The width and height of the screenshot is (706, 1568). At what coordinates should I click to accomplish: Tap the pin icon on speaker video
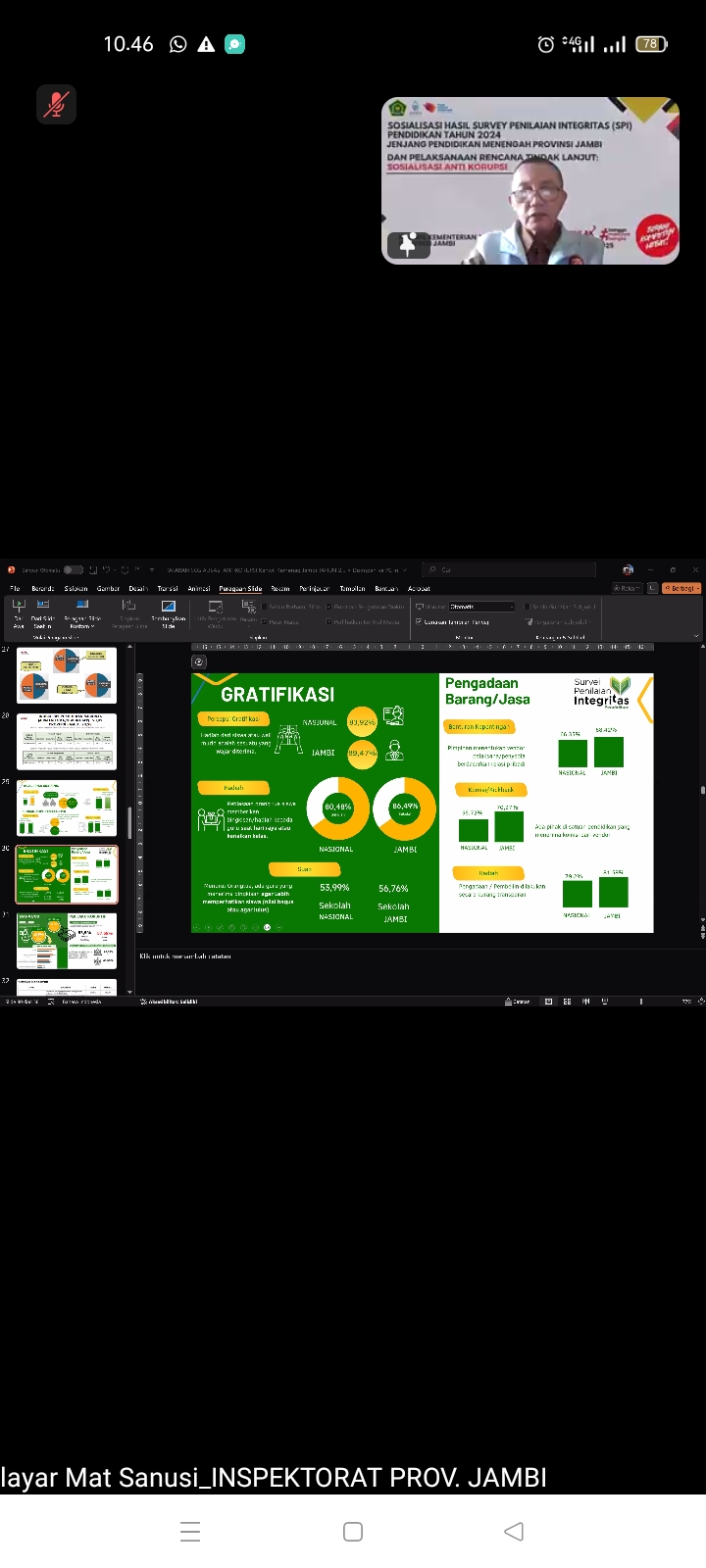click(x=408, y=244)
